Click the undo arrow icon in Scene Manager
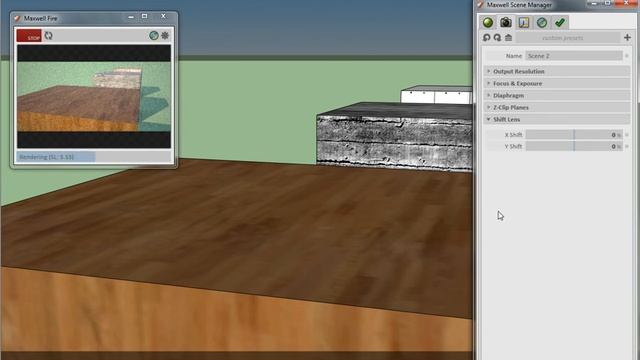 [487, 38]
